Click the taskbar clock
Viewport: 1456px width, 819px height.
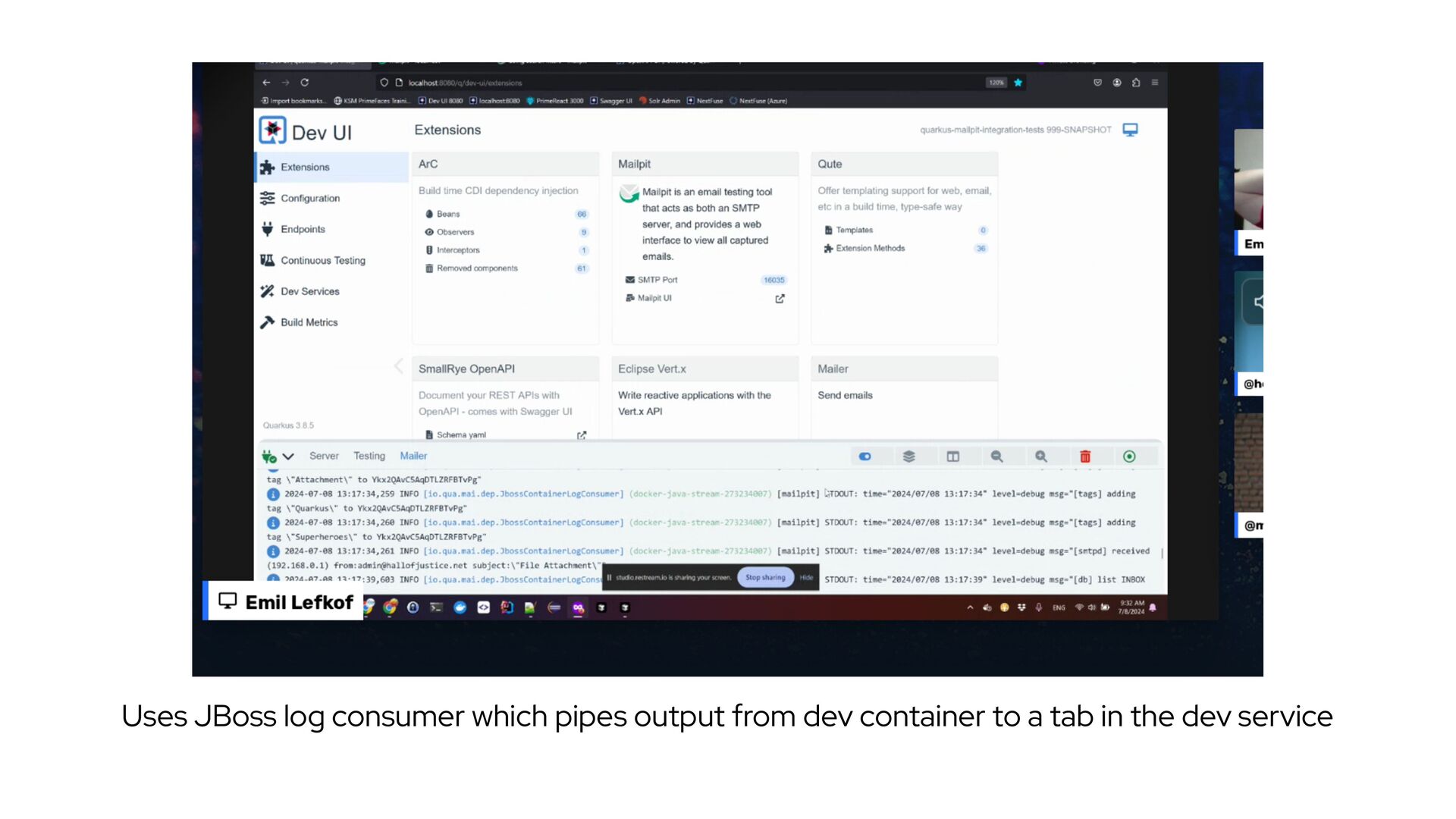tap(1131, 607)
